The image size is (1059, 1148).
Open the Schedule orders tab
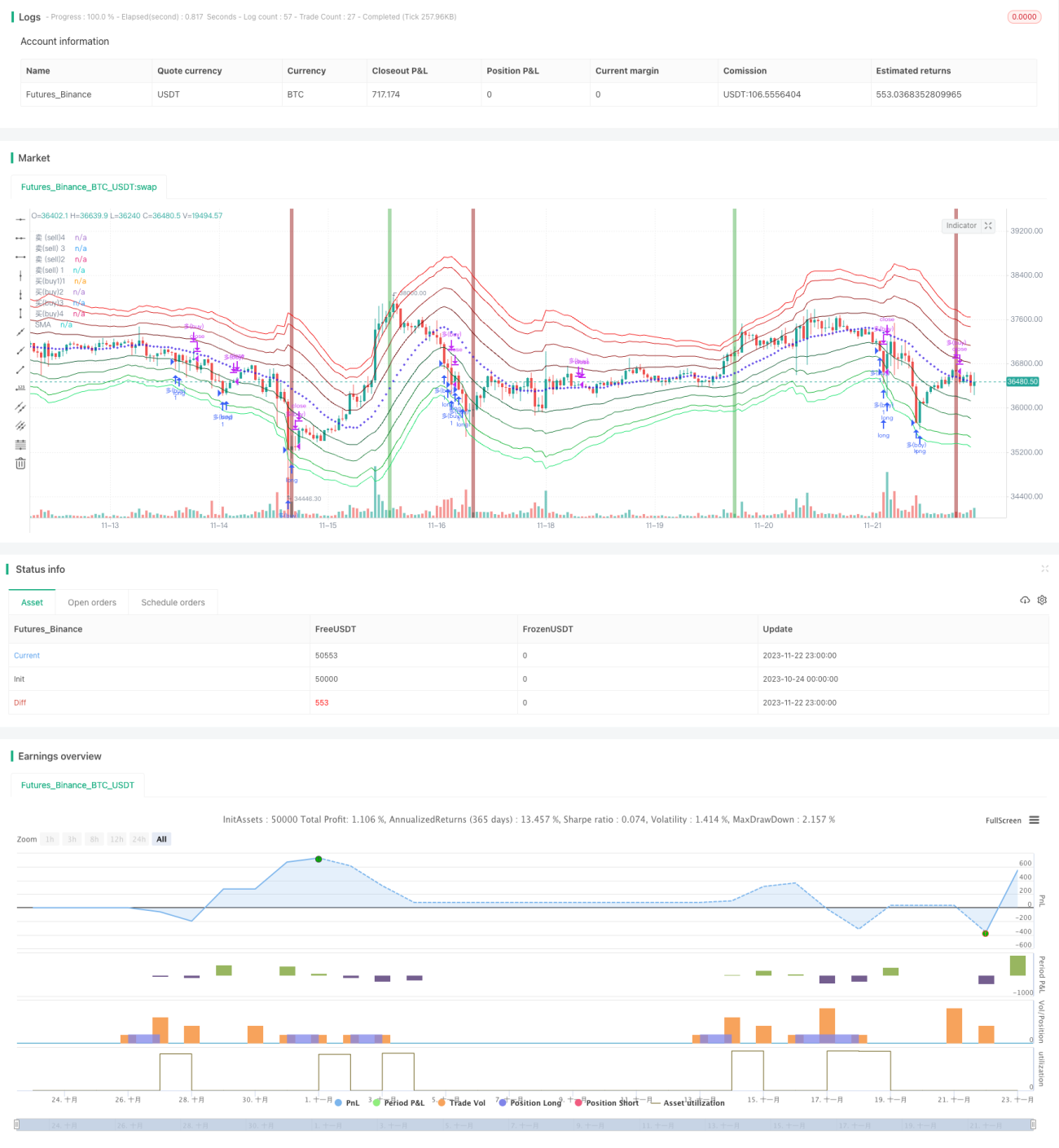(173, 602)
